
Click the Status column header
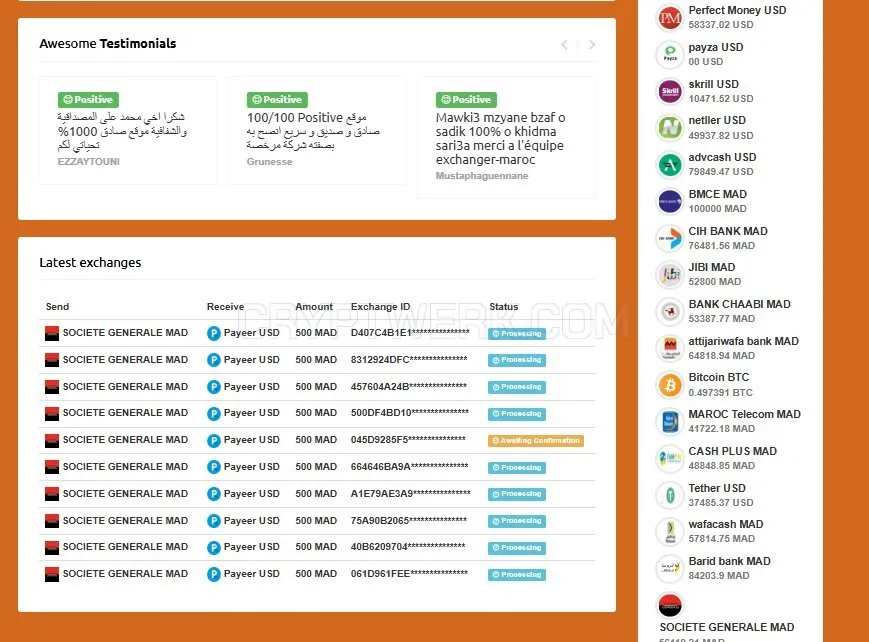[x=504, y=307]
